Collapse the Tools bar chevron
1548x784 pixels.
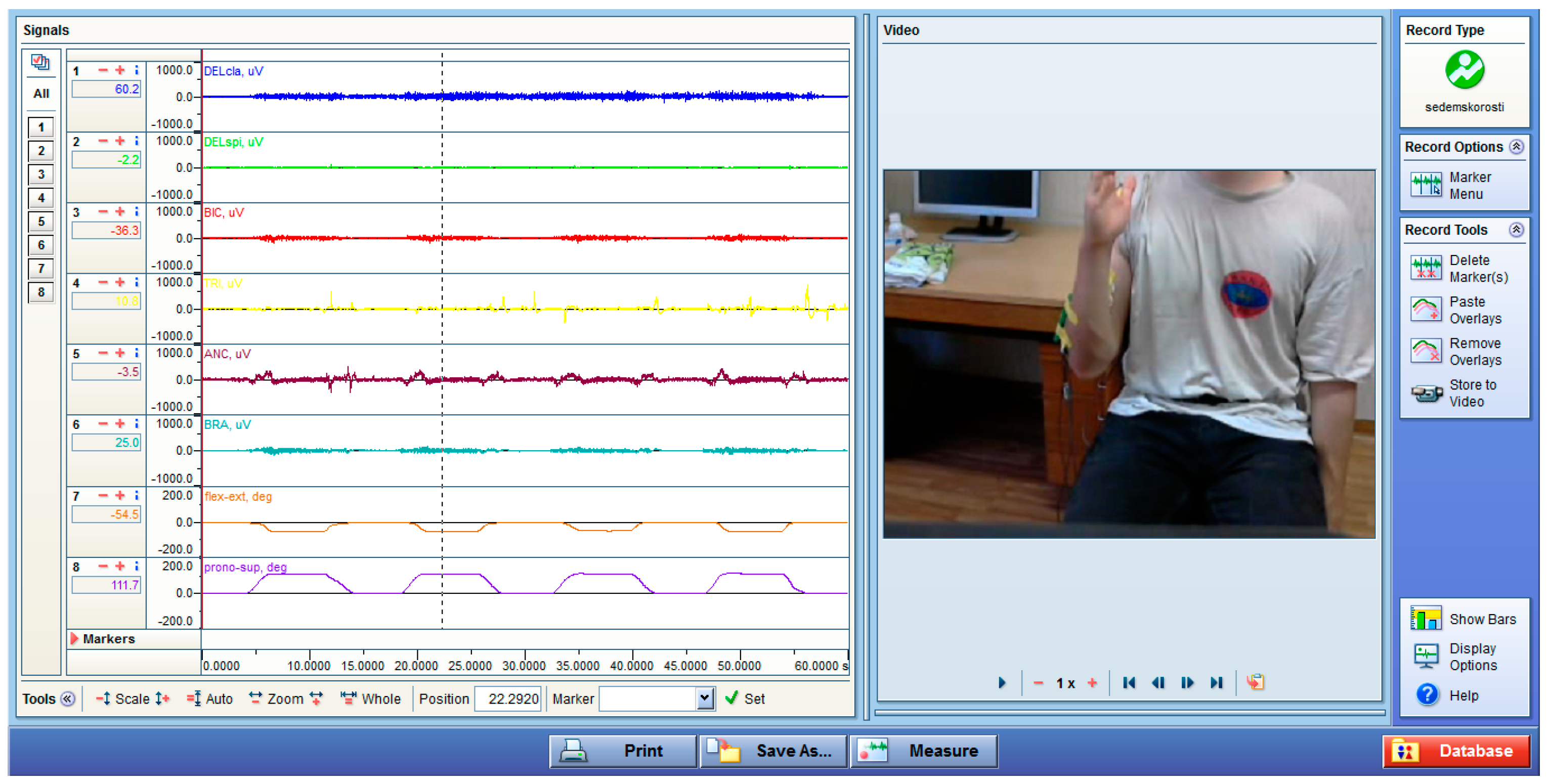tap(68, 699)
